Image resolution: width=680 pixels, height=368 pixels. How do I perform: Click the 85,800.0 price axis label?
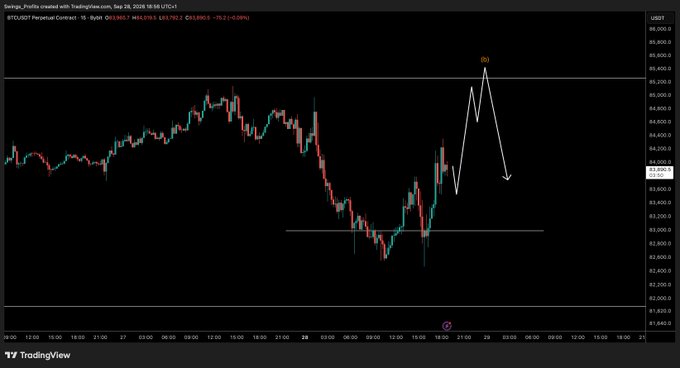[660, 42]
